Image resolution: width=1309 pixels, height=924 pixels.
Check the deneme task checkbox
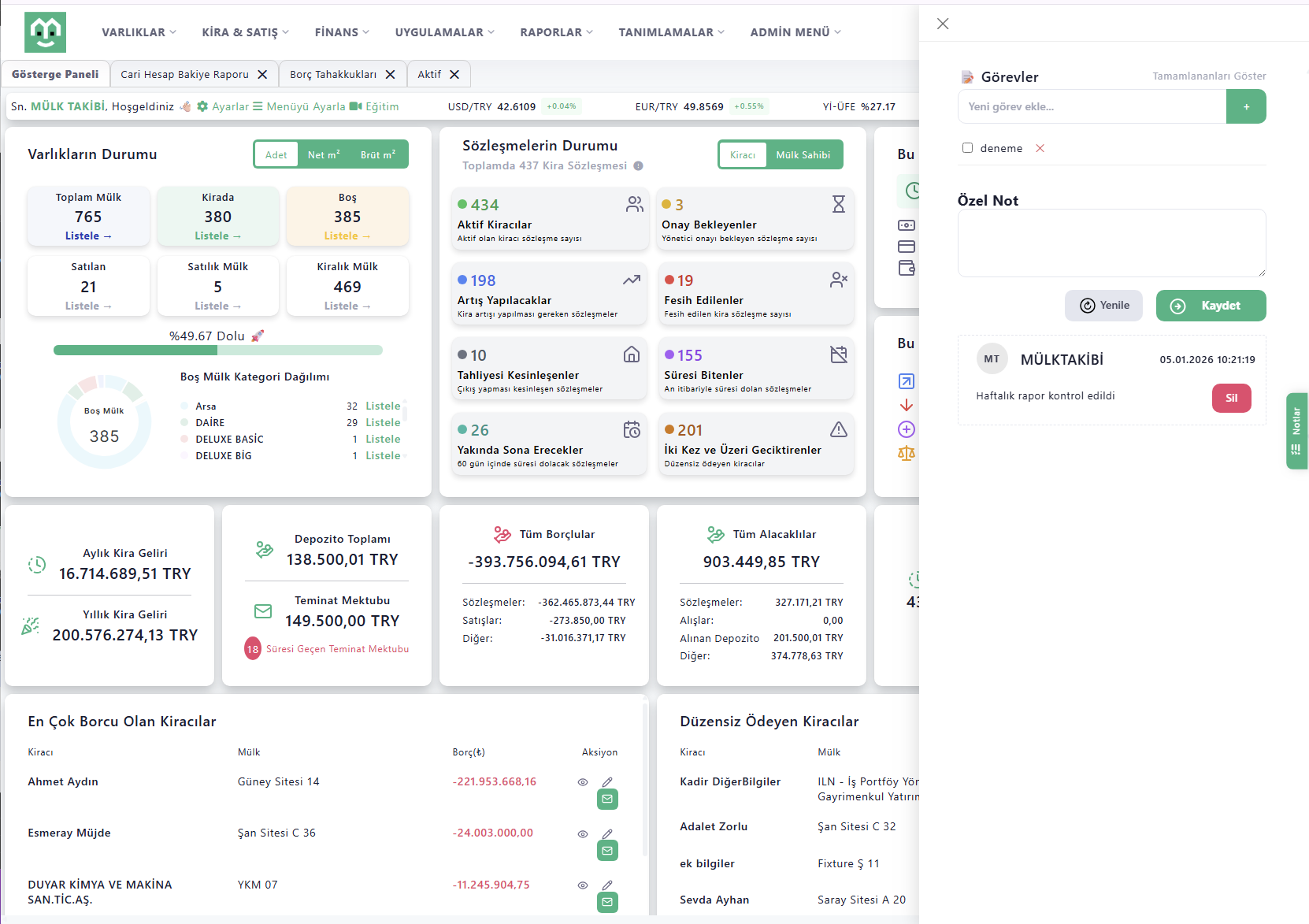[x=968, y=148]
